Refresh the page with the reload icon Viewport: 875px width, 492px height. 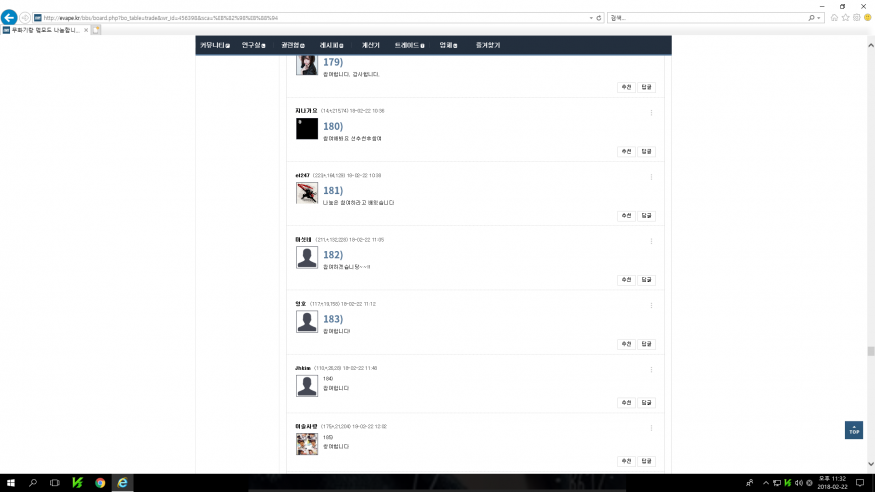tap(599, 18)
